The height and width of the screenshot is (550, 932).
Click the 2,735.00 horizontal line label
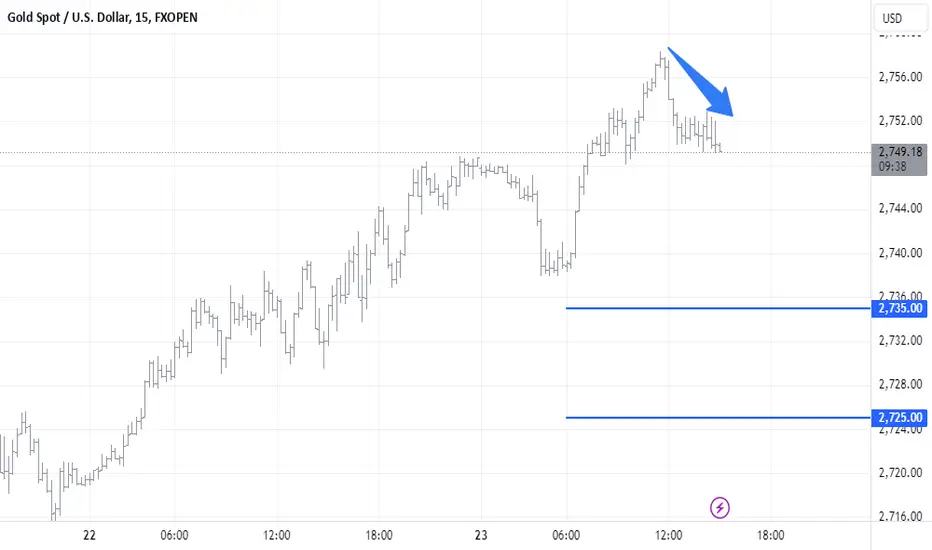(x=899, y=308)
